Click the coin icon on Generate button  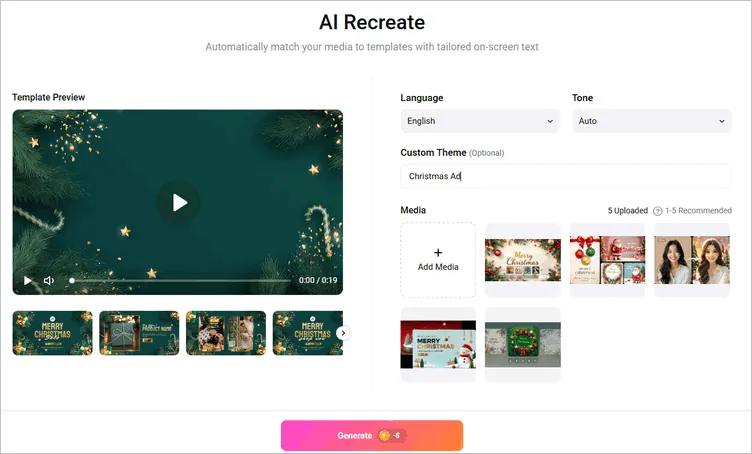pyautogui.click(x=384, y=435)
